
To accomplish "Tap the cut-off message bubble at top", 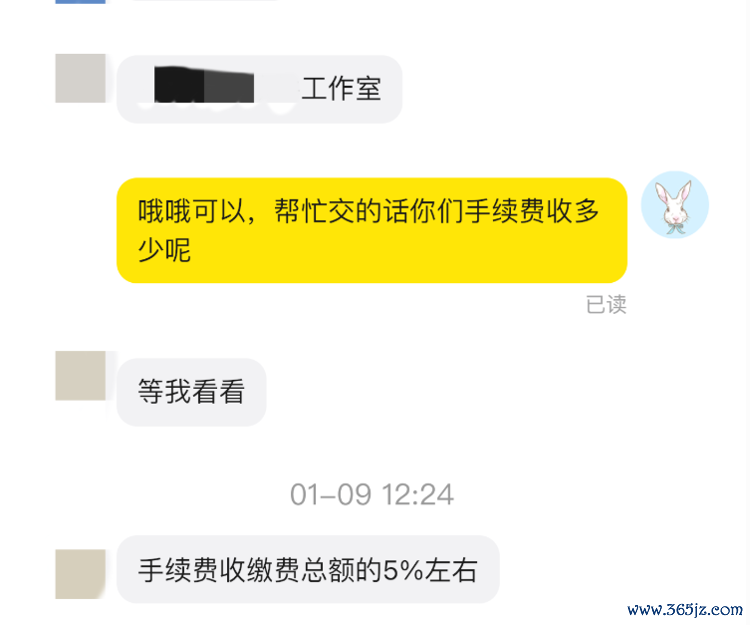I will coord(206,1).
